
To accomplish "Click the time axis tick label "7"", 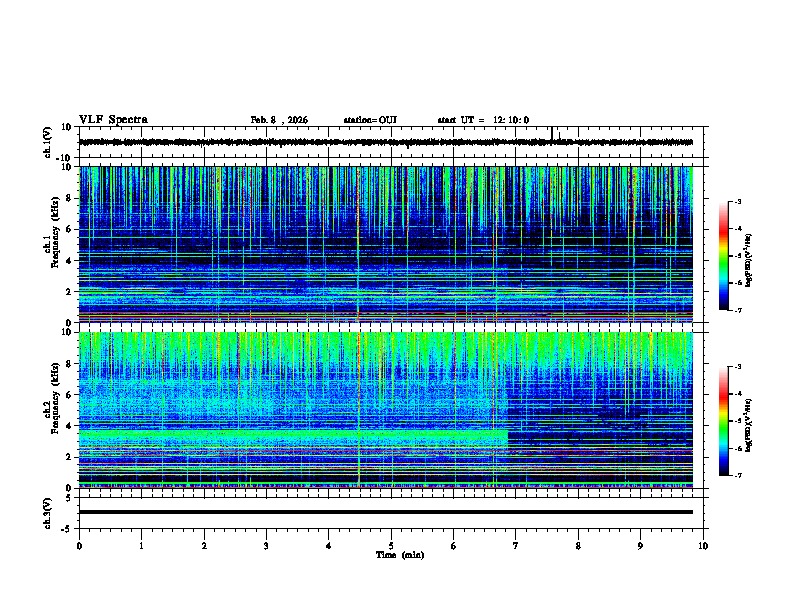I will click(x=516, y=546).
